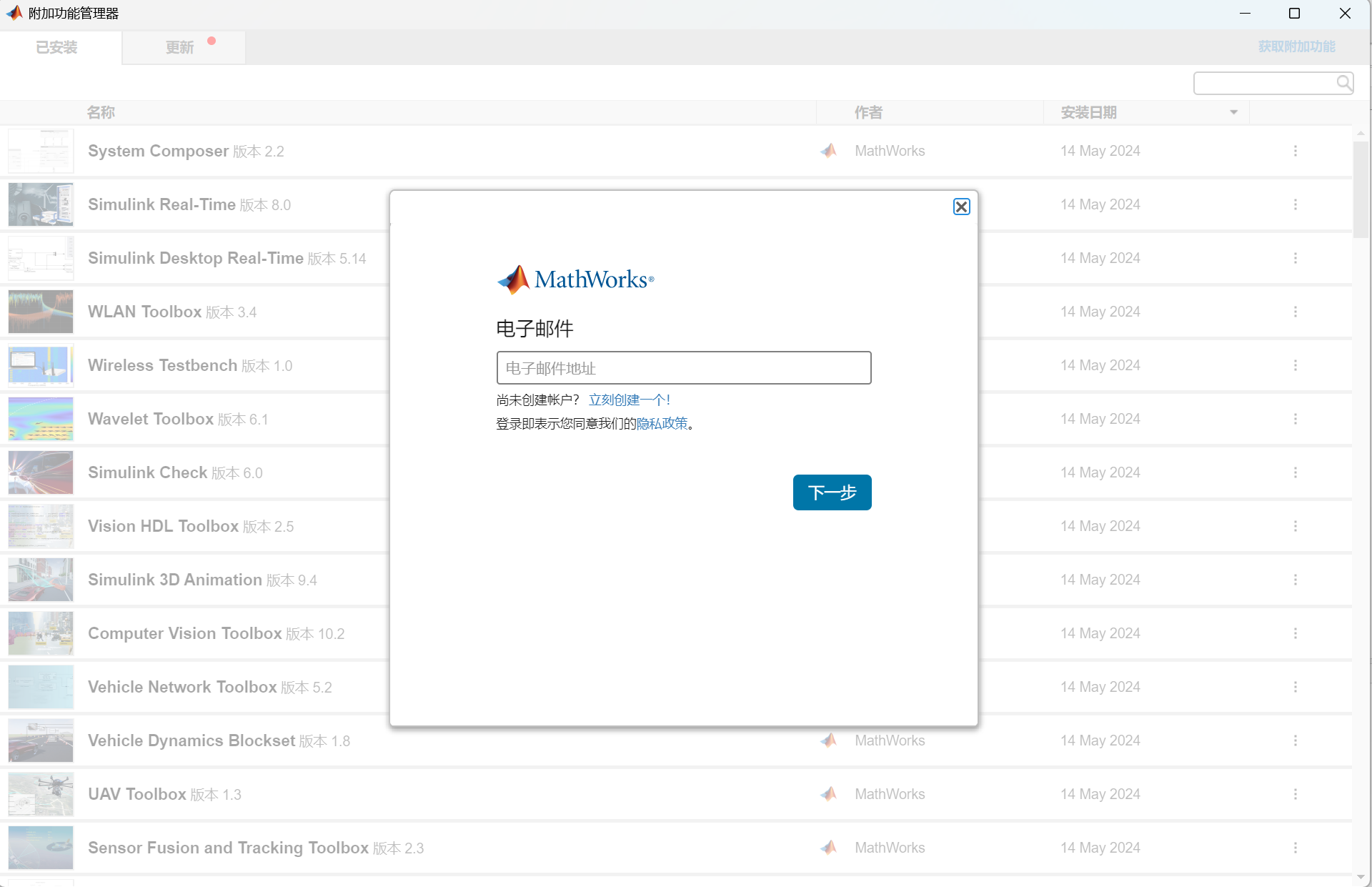Expand install date column sort arrow

coord(1233,112)
